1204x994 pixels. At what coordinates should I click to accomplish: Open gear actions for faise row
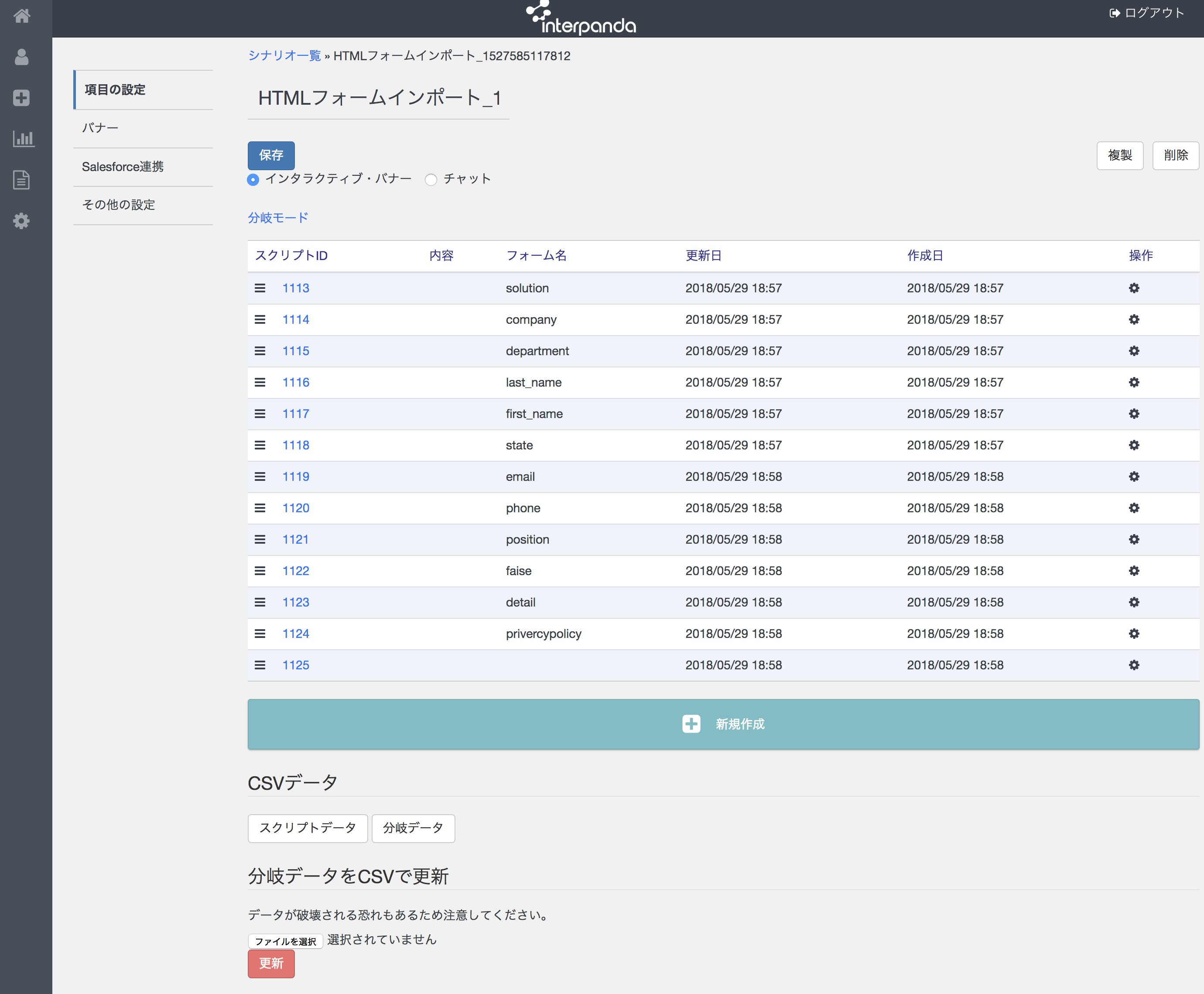coord(1134,571)
